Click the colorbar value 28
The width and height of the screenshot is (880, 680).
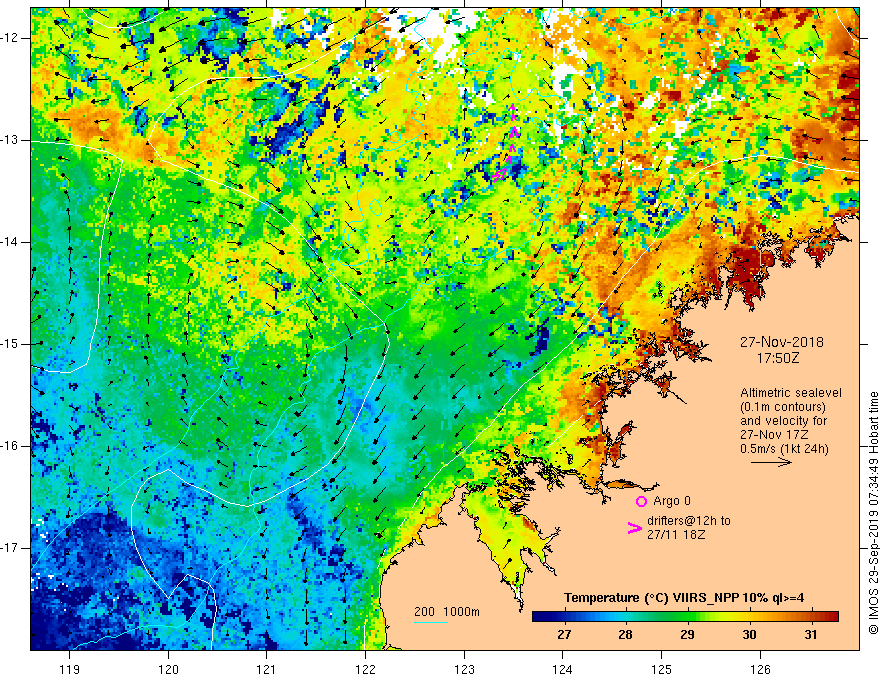[625, 635]
